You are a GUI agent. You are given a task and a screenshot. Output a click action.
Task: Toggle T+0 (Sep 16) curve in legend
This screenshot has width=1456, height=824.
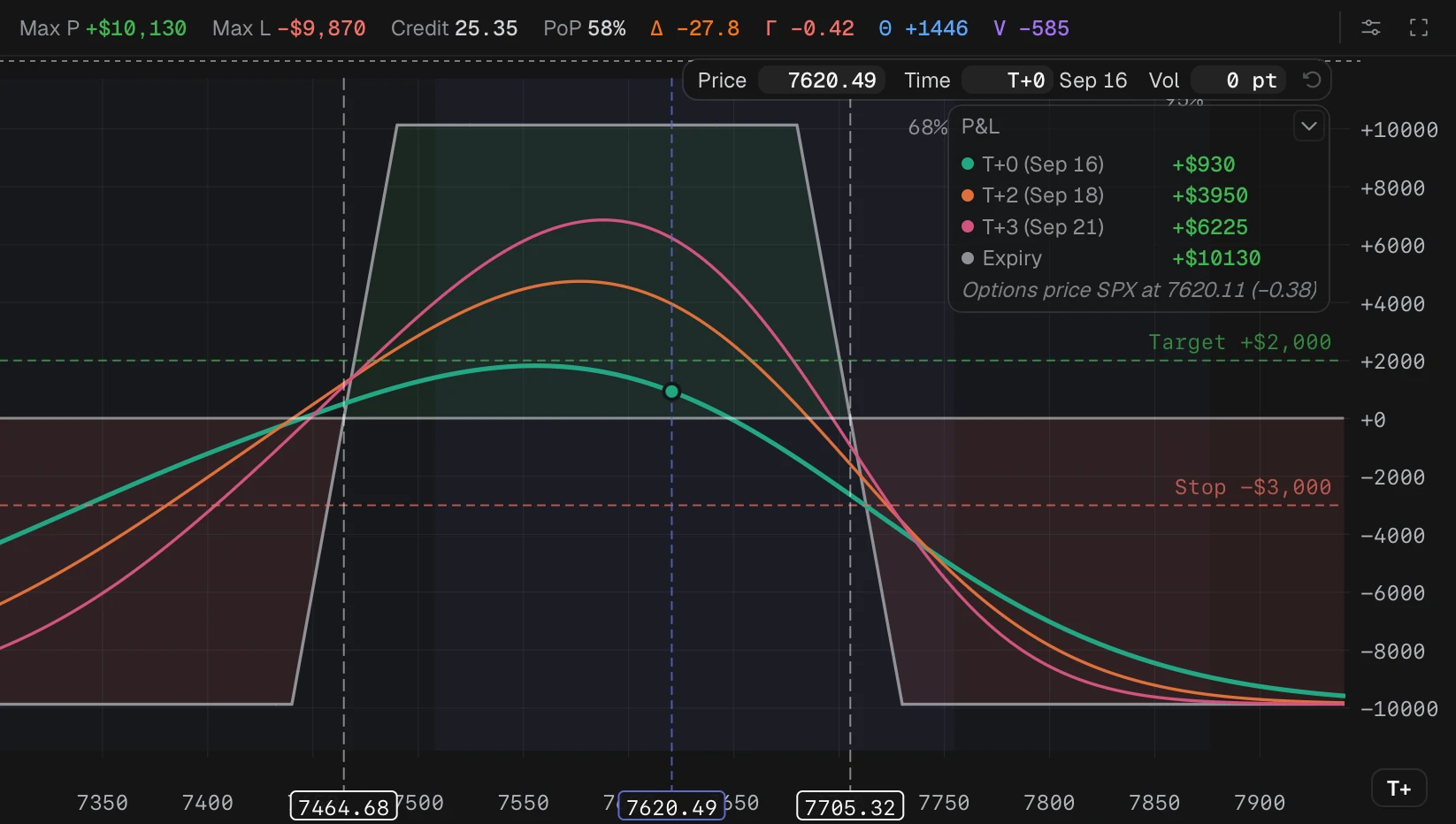click(1032, 164)
